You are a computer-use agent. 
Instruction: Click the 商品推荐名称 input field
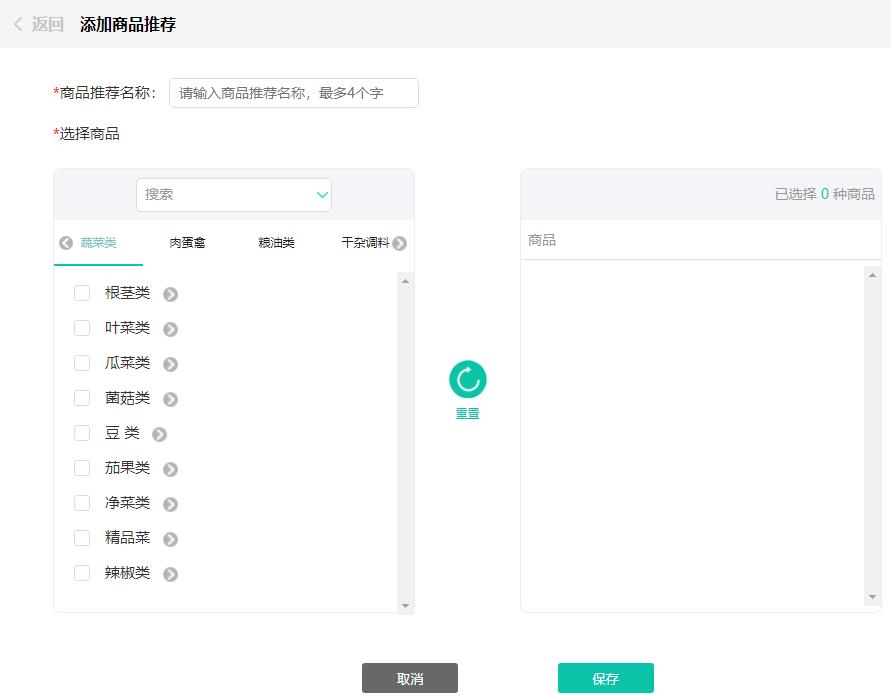293,93
